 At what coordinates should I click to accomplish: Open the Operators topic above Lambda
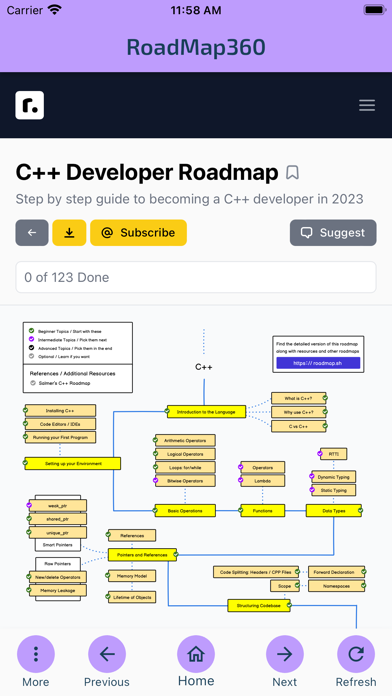262,467
